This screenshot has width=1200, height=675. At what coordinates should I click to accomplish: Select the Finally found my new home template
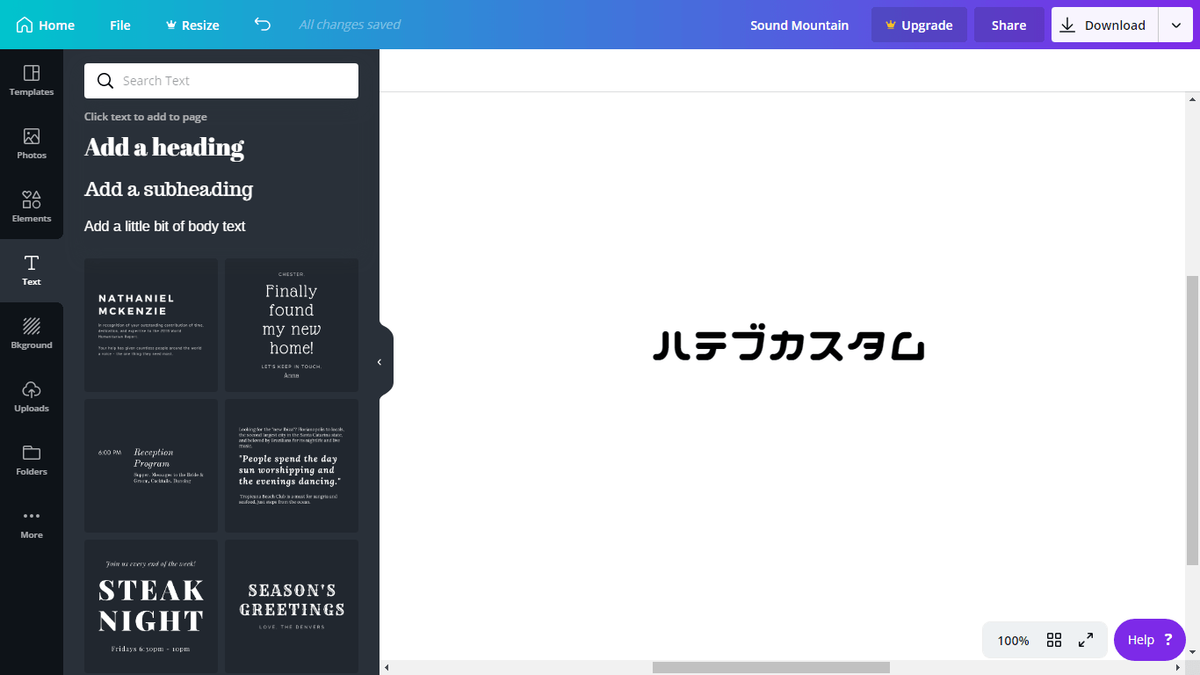tap(291, 325)
